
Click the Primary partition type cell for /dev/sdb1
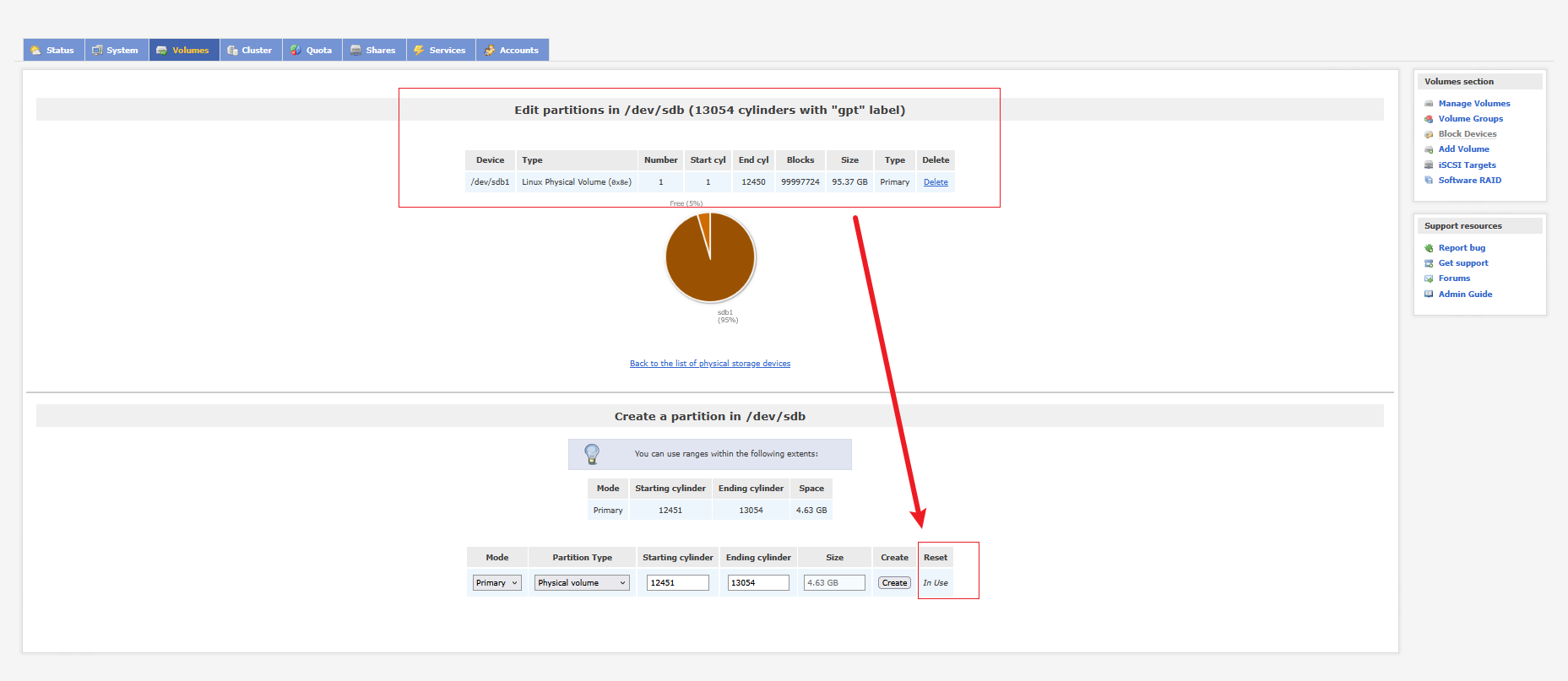coord(895,182)
